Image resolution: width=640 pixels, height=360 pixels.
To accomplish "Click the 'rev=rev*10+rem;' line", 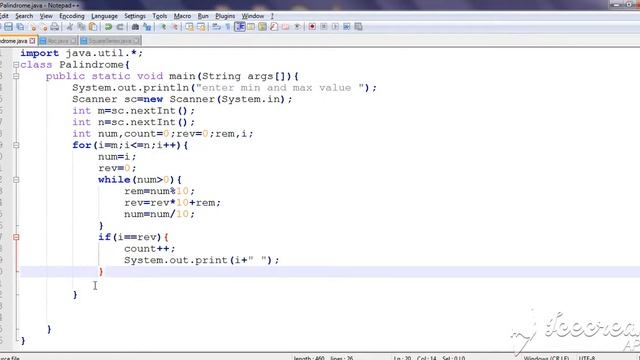I will click(x=172, y=202).
